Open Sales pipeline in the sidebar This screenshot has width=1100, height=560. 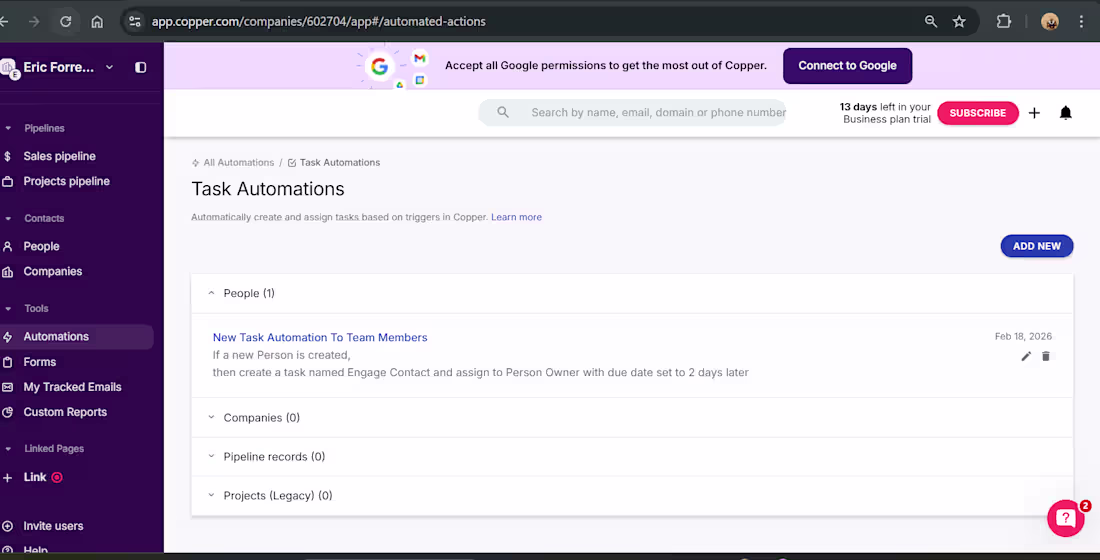pos(60,156)
